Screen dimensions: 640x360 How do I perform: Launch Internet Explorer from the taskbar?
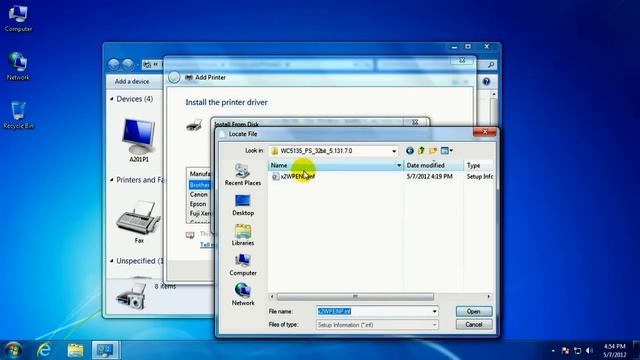pyautogui.click(x=44, y=350)
